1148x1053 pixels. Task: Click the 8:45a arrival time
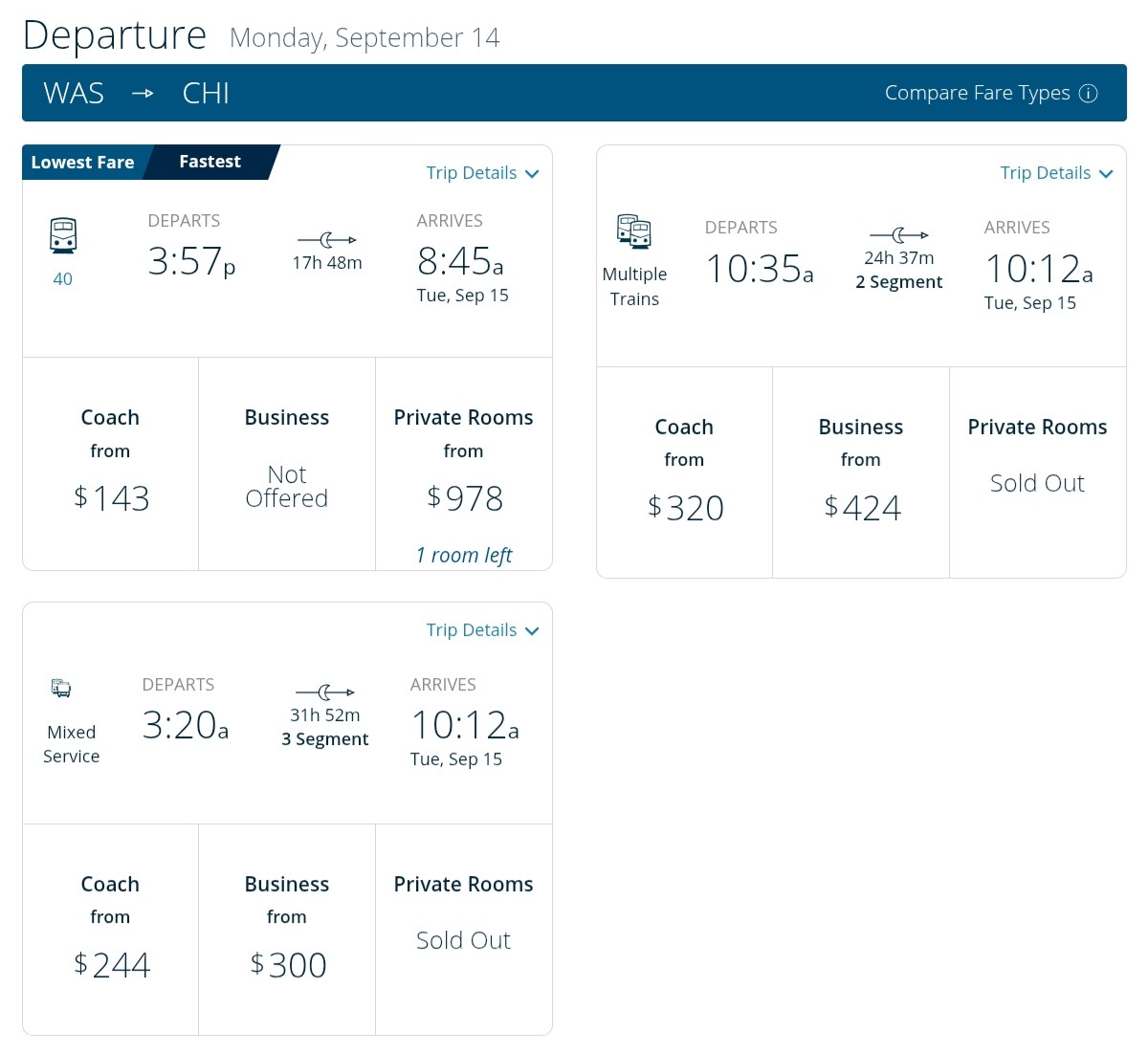460,261
